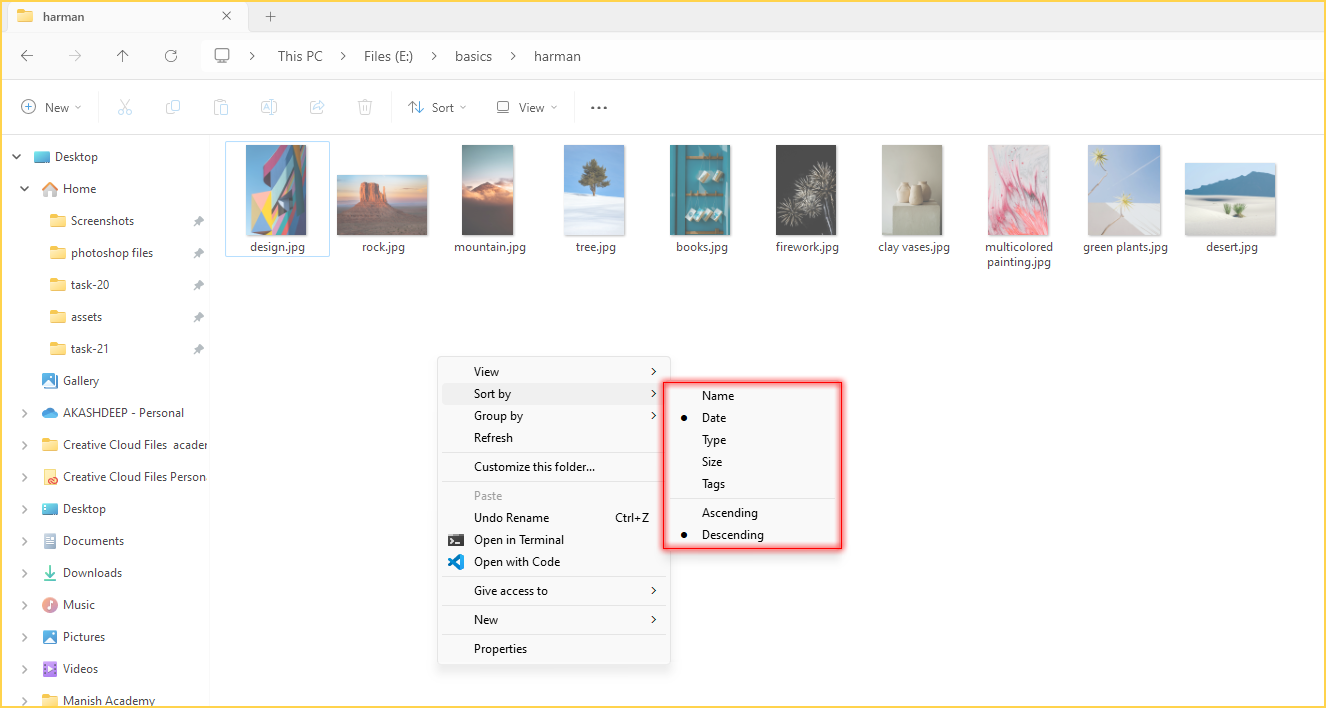
Task: Navigate to basics in breadcrumb path
Action: pyautogui.click(x=473, y=56)
